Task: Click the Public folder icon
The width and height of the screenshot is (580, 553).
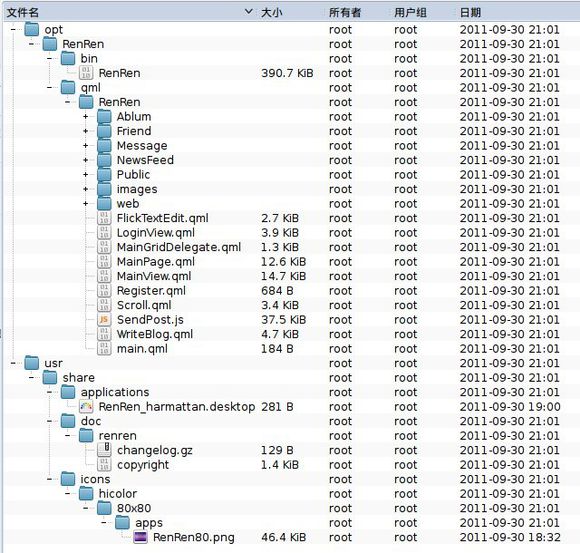Action: pos(104,174)
